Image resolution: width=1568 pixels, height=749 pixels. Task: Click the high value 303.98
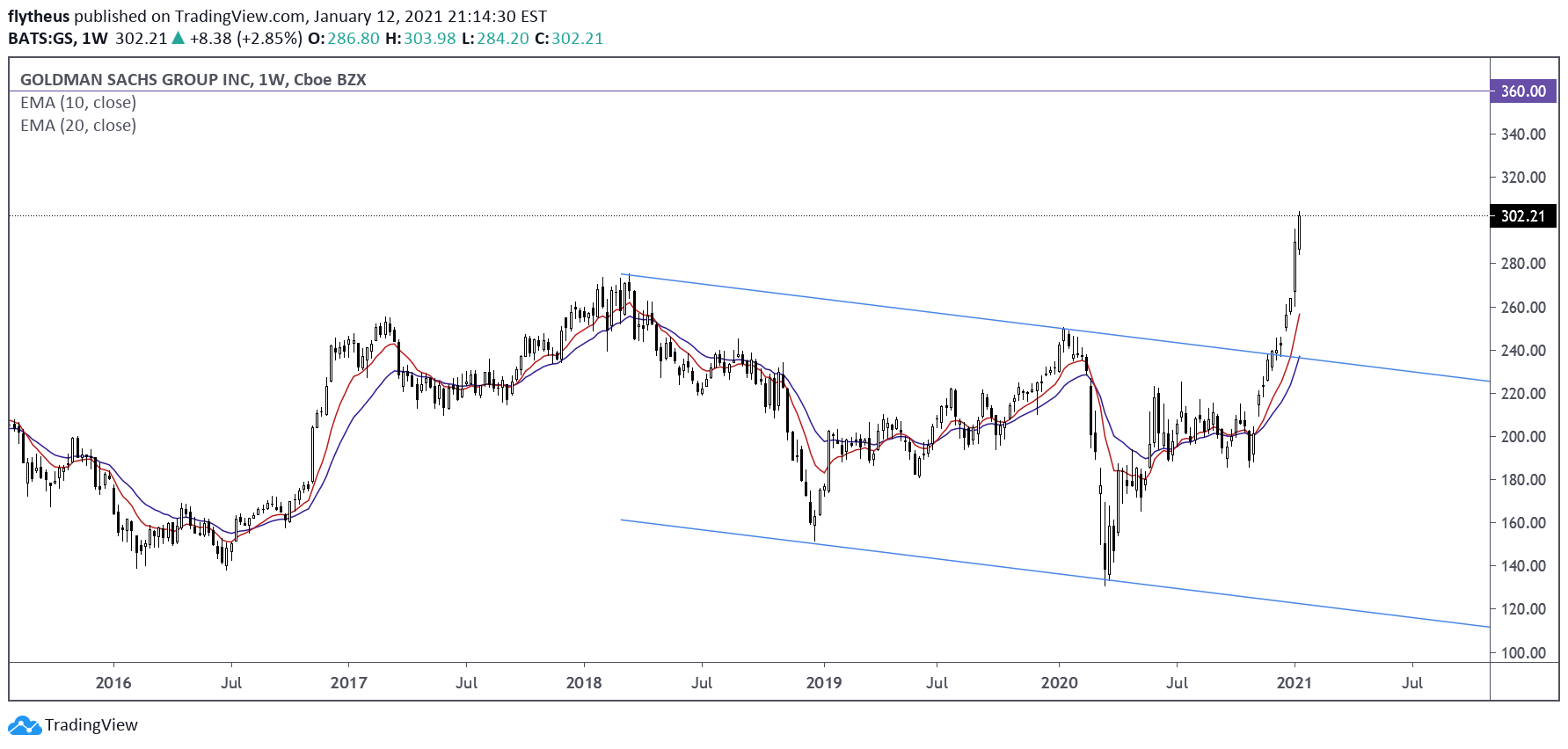tap(430, 39)
